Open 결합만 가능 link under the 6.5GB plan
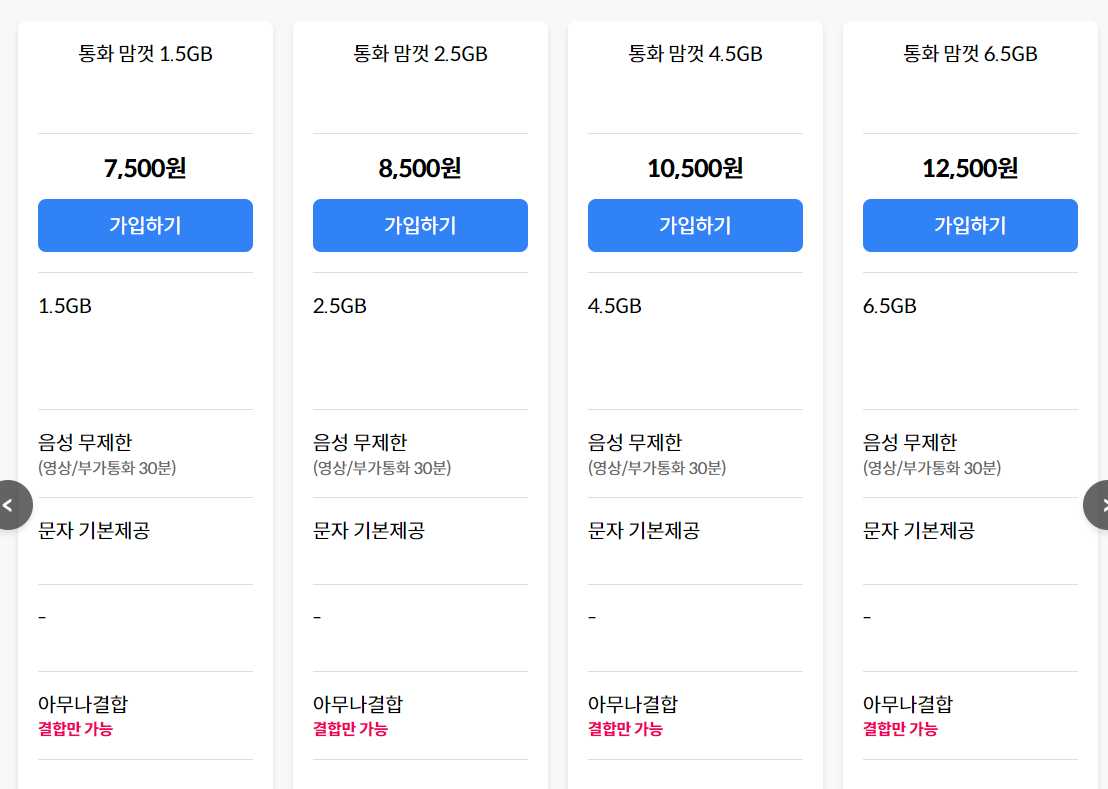1108x789 pixels. (x=899, y=729)
